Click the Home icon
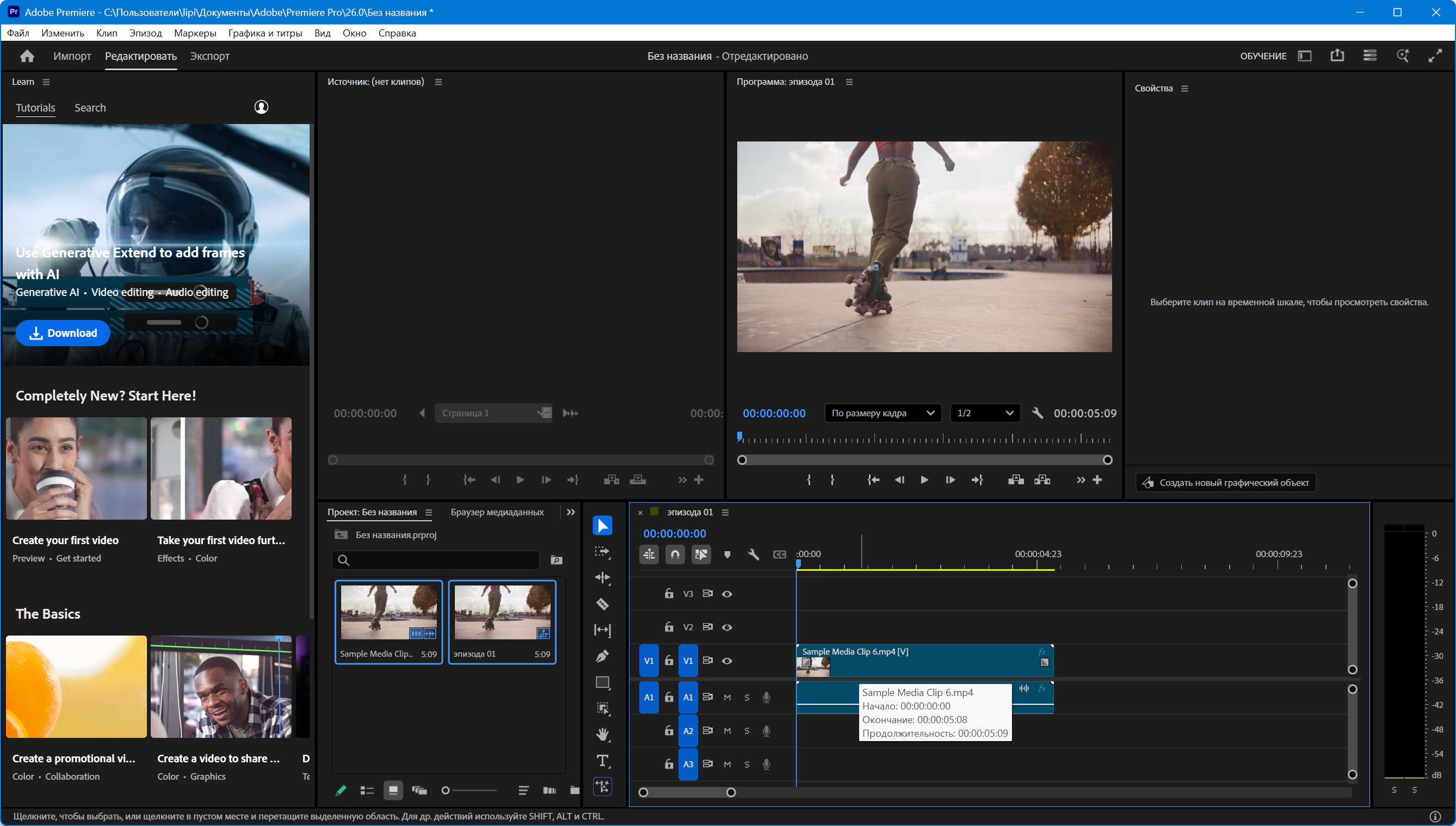This screenshot has height=826, width=1456. [27, 56]
